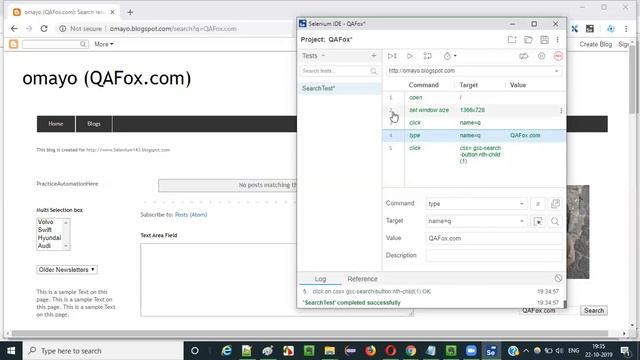Go back in Chrome browser
The image size is (640, 360).
pos(14,29)
